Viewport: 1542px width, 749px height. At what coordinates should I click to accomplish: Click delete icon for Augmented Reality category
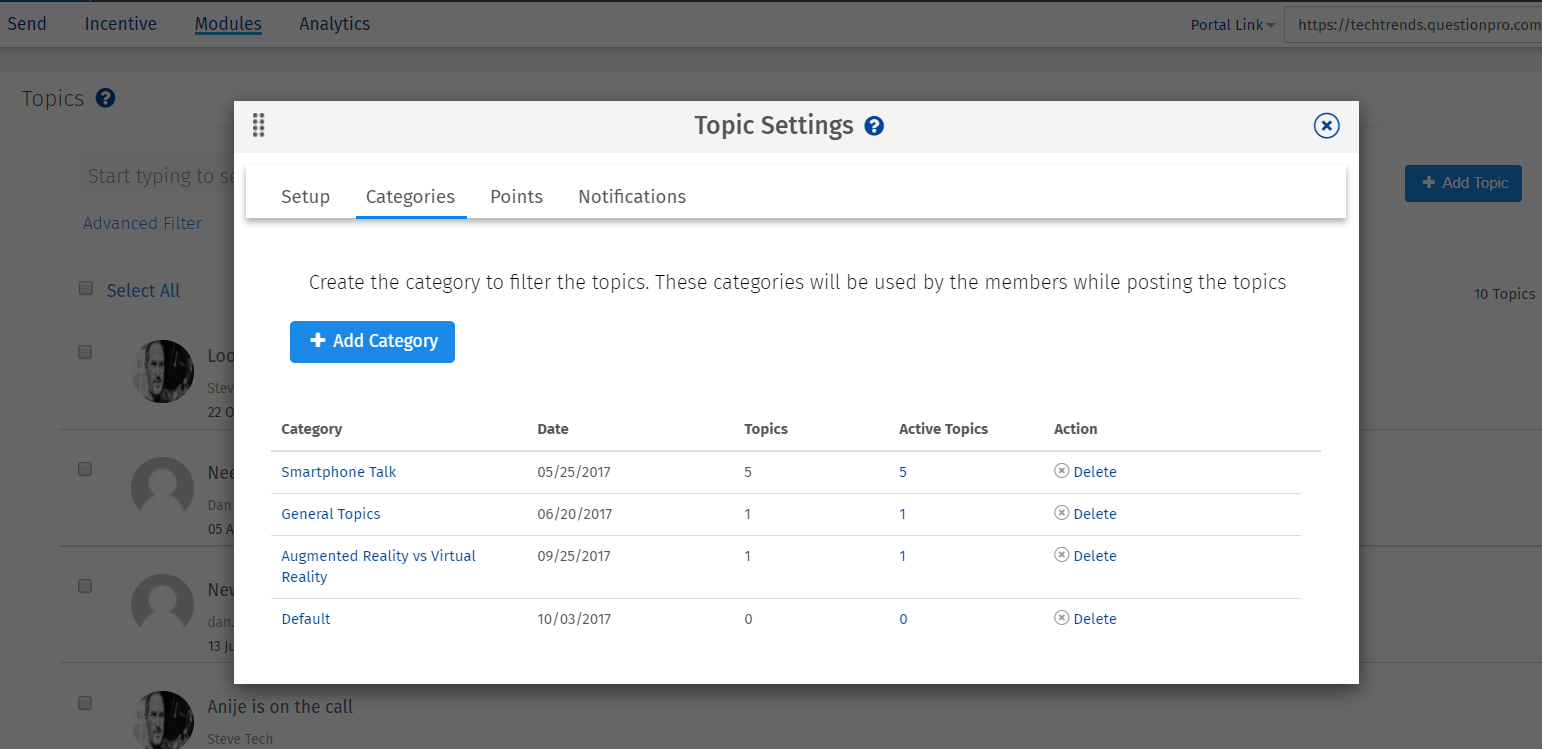click(x=1062, y=555)
